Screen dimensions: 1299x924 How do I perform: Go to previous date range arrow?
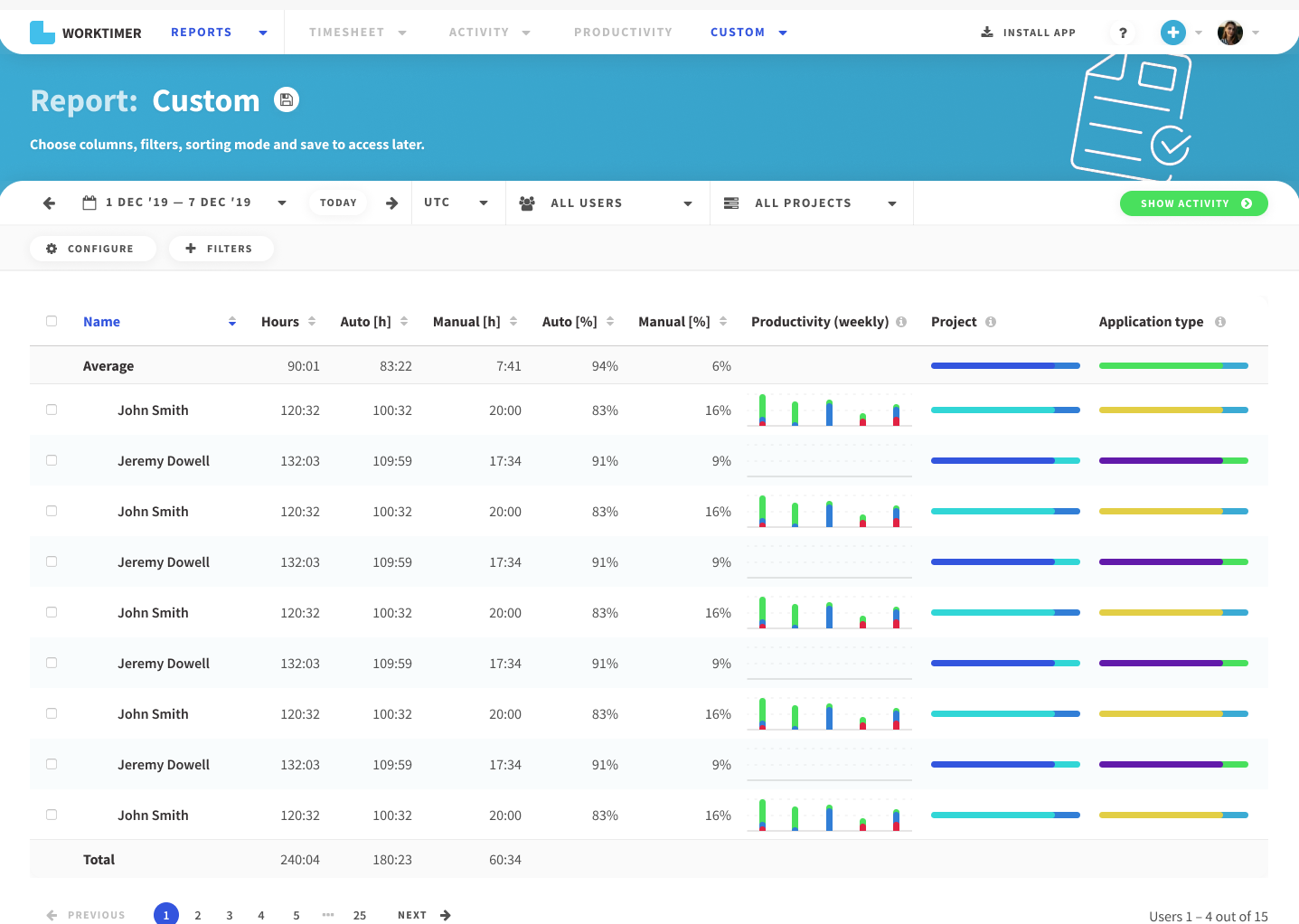[x=49, y=203]
